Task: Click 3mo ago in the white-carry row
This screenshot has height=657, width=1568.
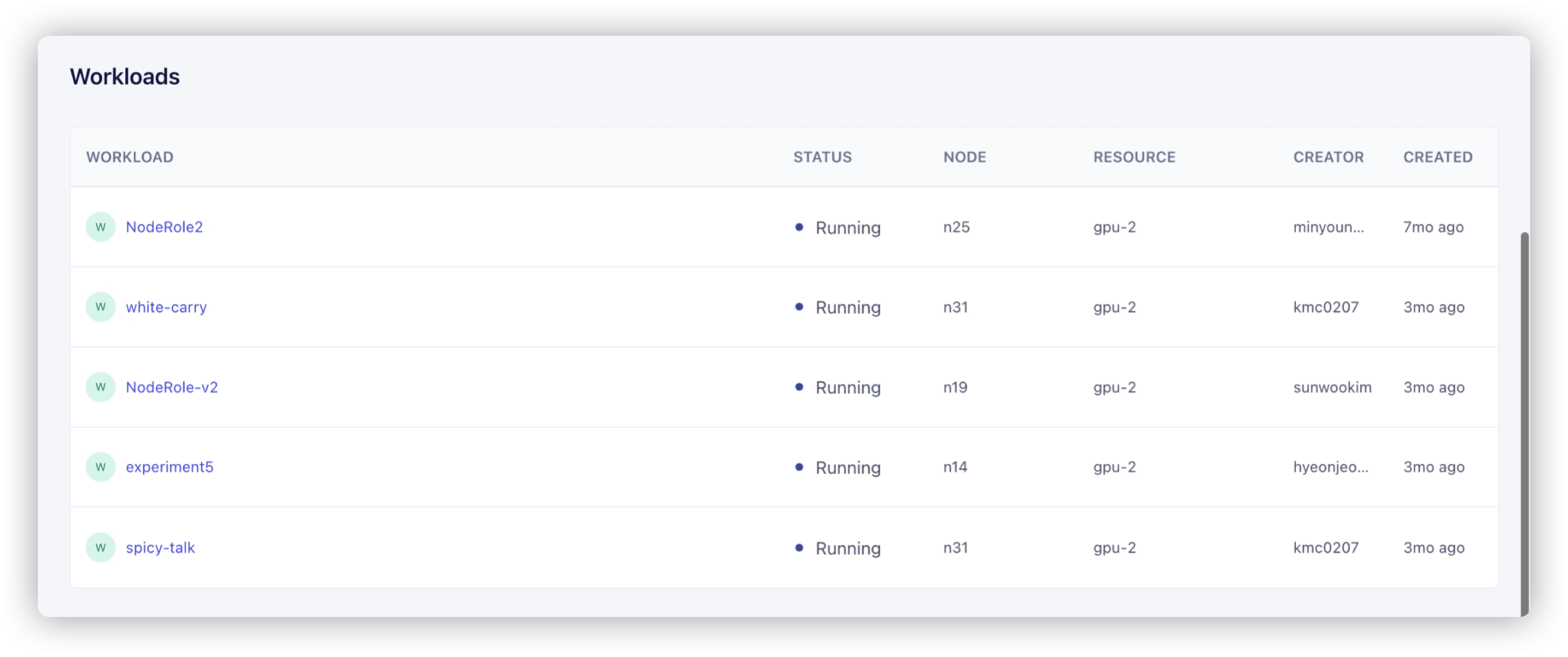Action: (x=1434, y=308)
